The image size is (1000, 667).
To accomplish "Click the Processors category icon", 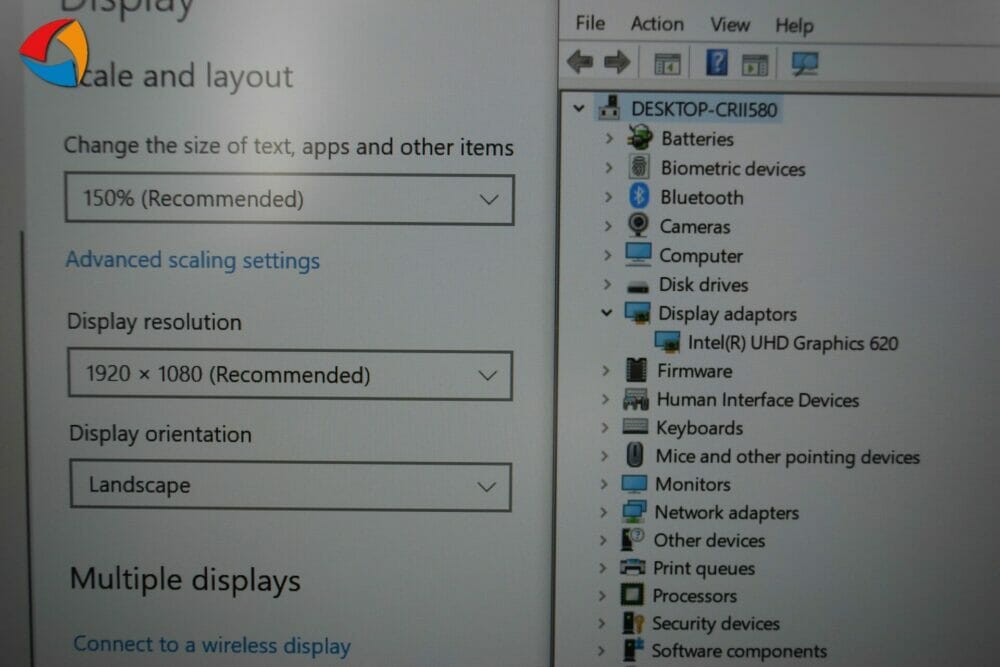I will [x=632, y=595].
